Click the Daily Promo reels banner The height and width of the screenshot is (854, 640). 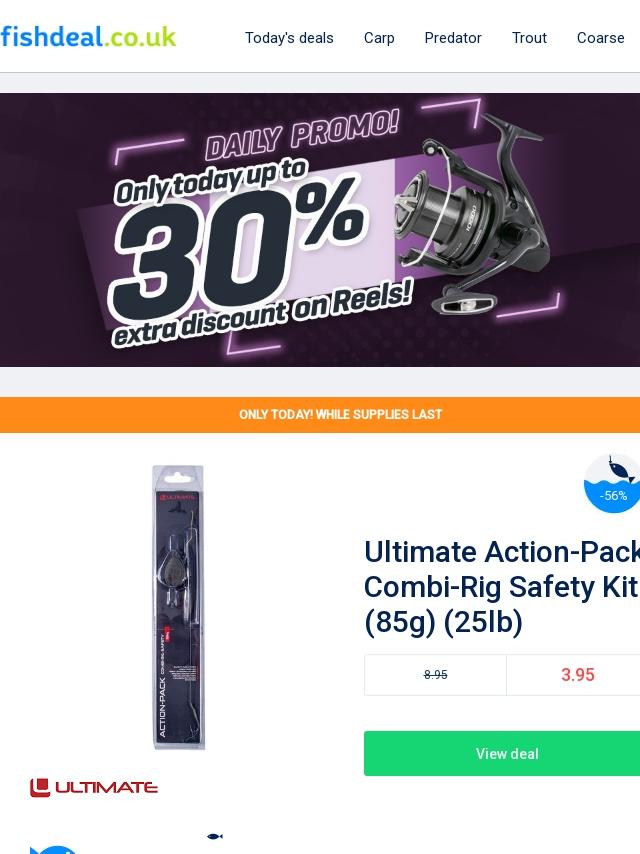click(320, 230)
